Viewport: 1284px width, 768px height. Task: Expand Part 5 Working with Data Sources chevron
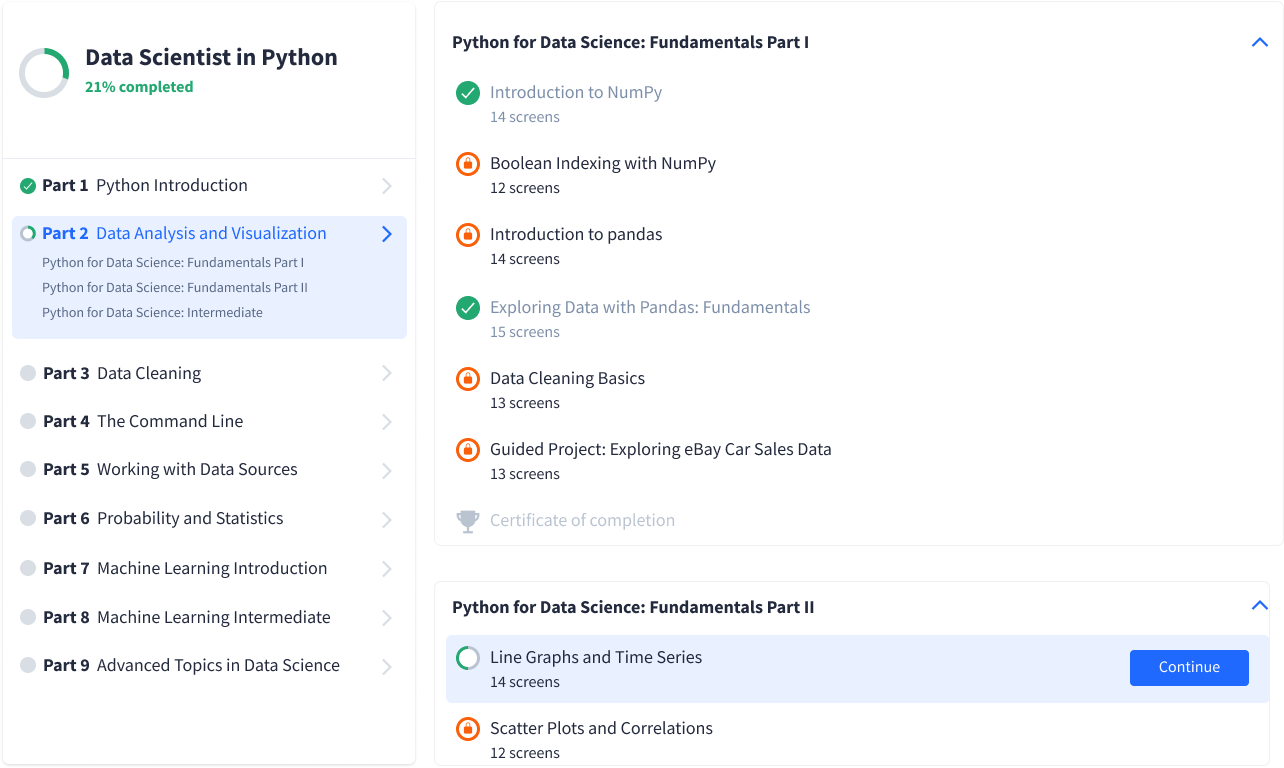coord(387,470)
